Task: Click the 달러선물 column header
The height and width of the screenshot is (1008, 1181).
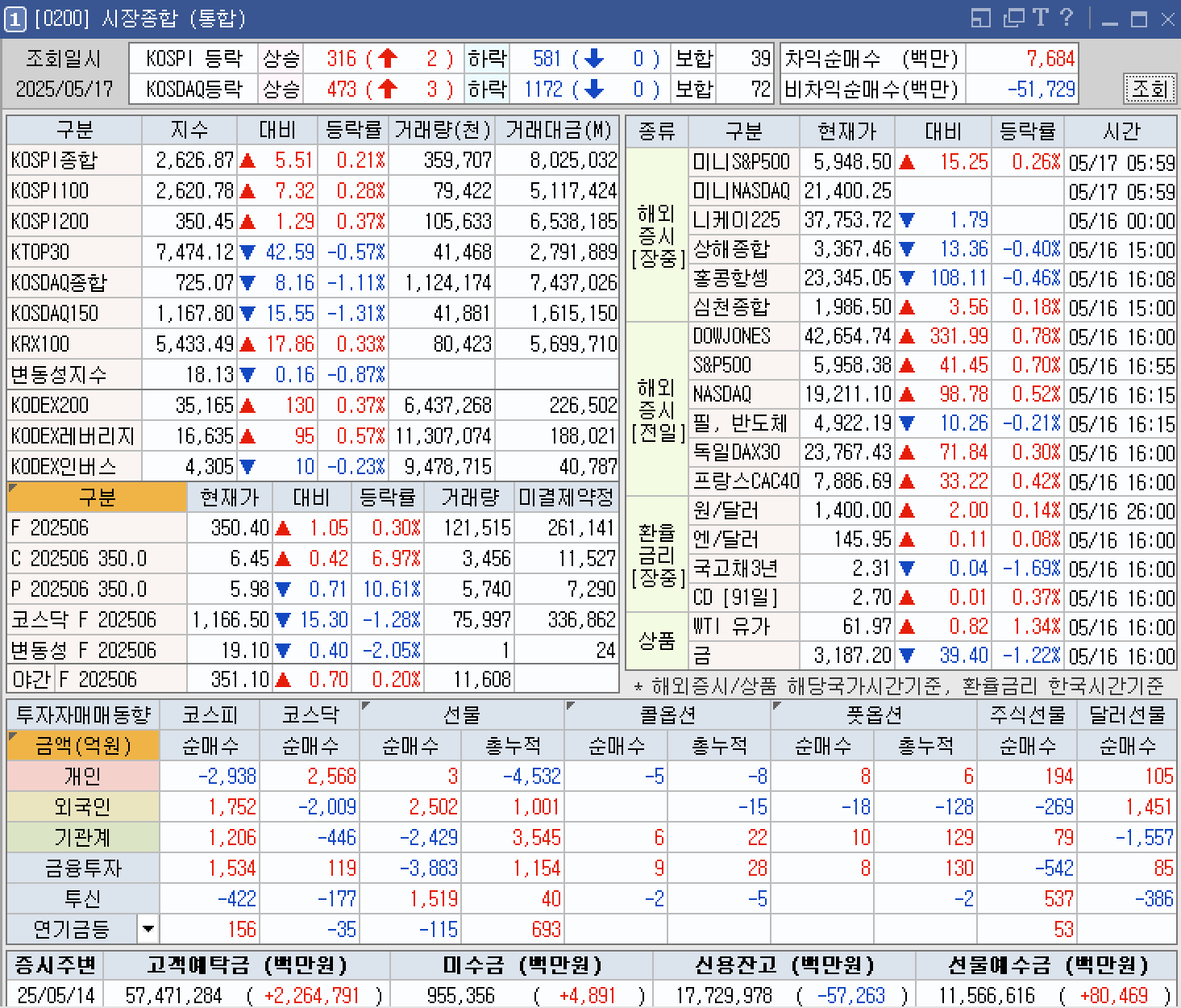Action: 1128,714
